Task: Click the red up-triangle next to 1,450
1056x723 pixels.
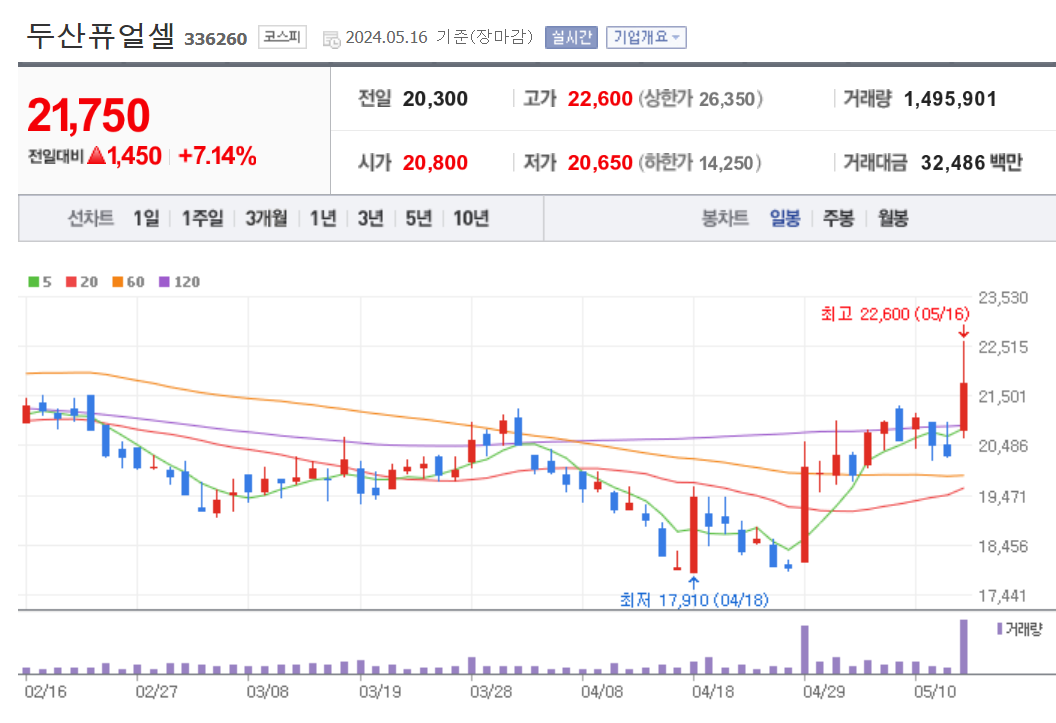Action: (x=96, y=156)
